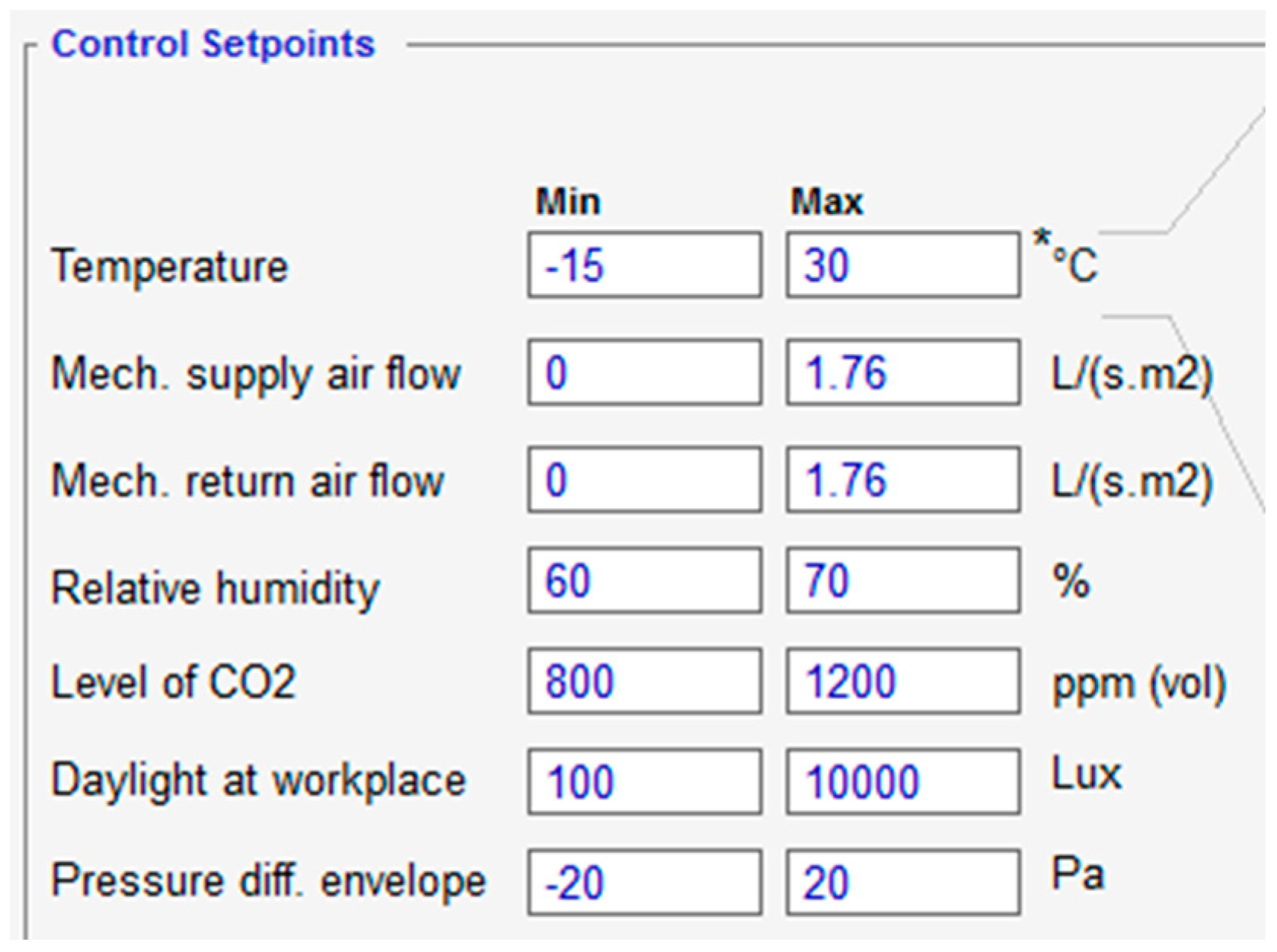Click Pressure diff. envelope Max field
This screenshot has height=952, width=1277.
tap(903, 882)
